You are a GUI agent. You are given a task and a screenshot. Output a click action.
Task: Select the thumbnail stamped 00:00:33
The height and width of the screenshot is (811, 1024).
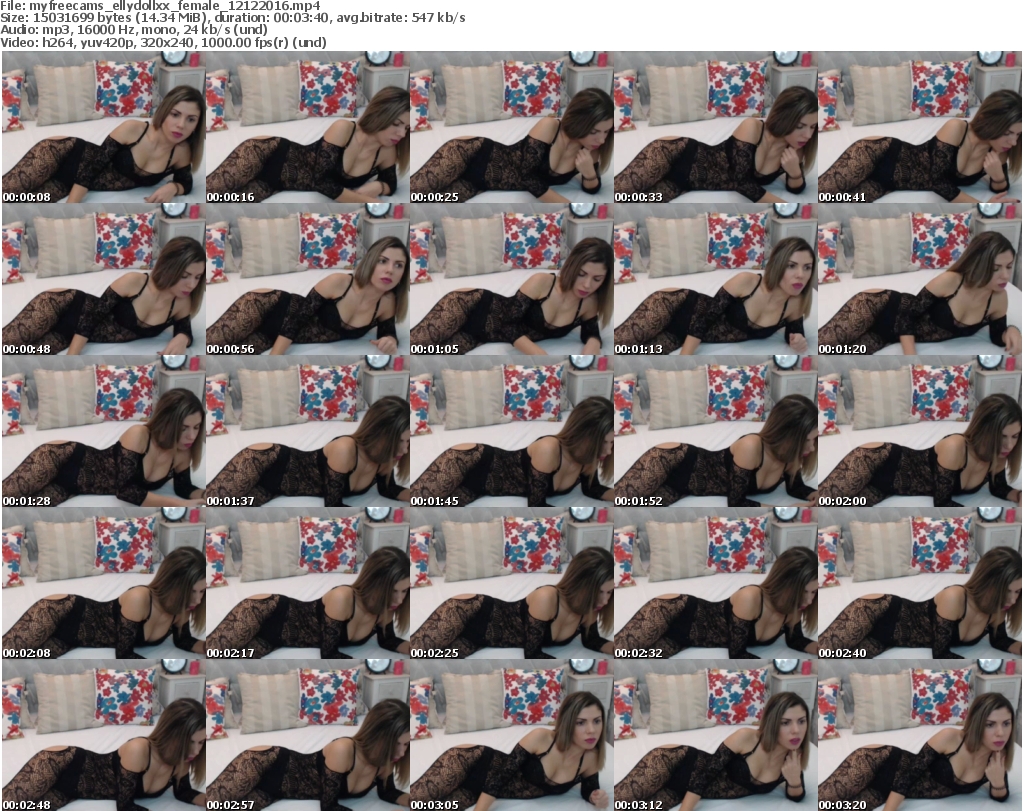[715, 127]
